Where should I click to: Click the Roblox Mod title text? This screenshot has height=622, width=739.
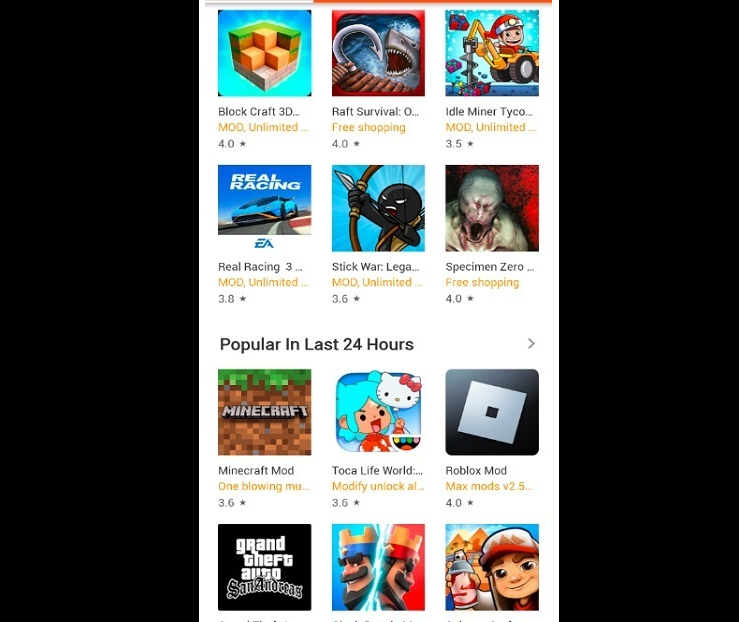pyautogui.click(x=476, y=470)
